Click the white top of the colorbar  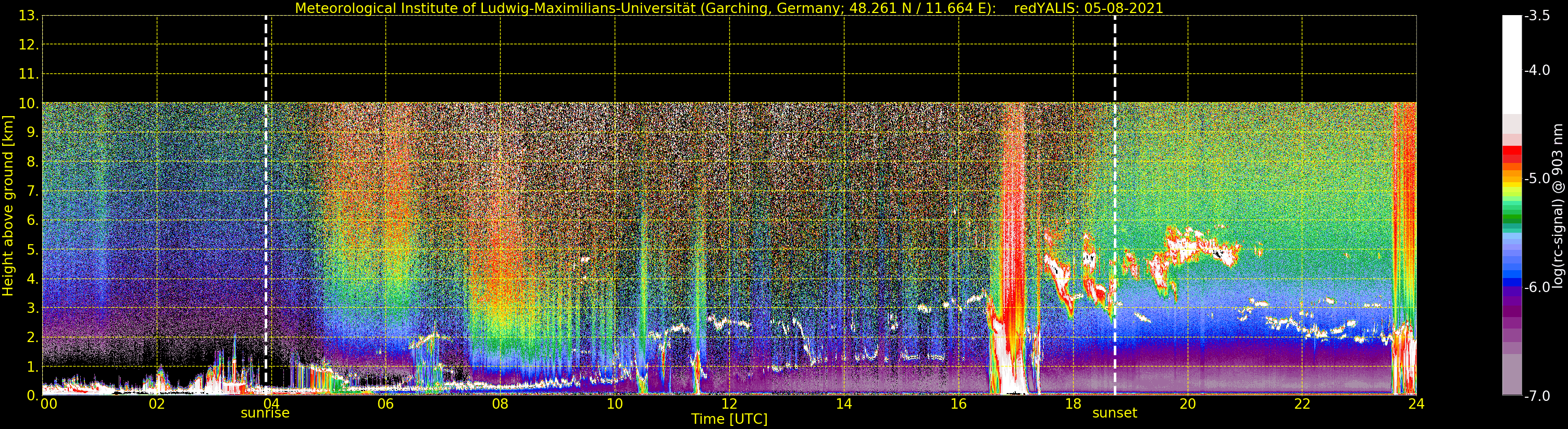(1512, 64)
